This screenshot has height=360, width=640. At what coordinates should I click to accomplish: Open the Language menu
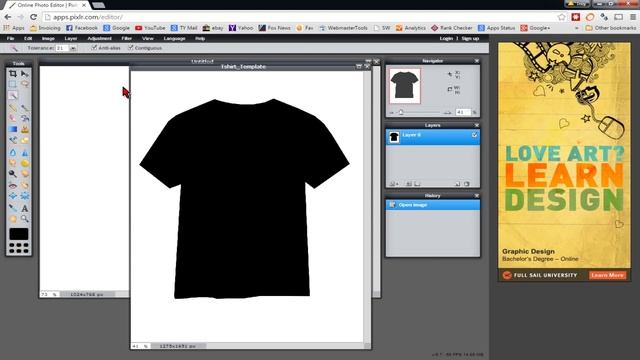(x=174, y=38)
